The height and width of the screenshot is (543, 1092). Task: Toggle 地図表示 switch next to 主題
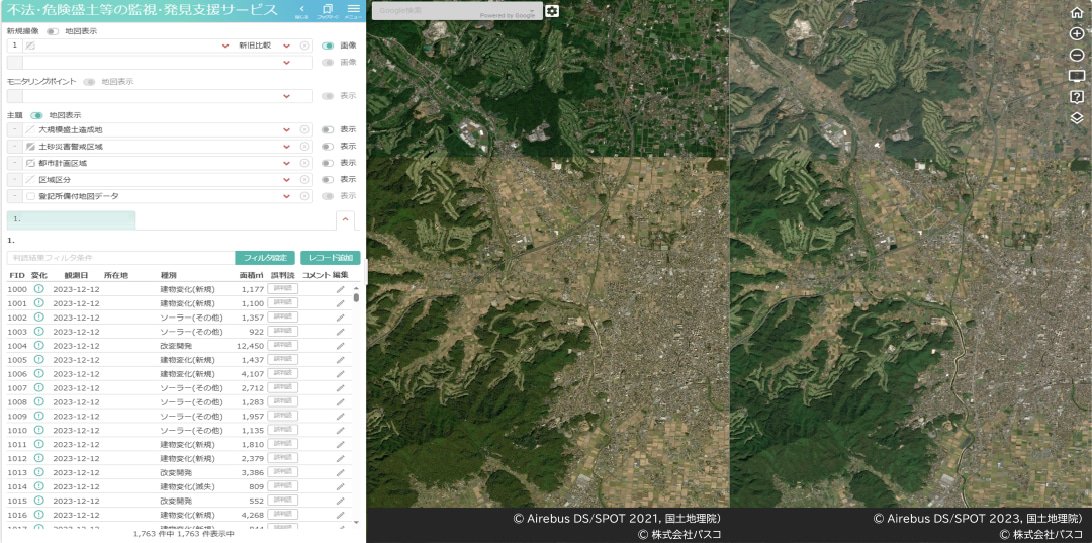tap(37, 115)
